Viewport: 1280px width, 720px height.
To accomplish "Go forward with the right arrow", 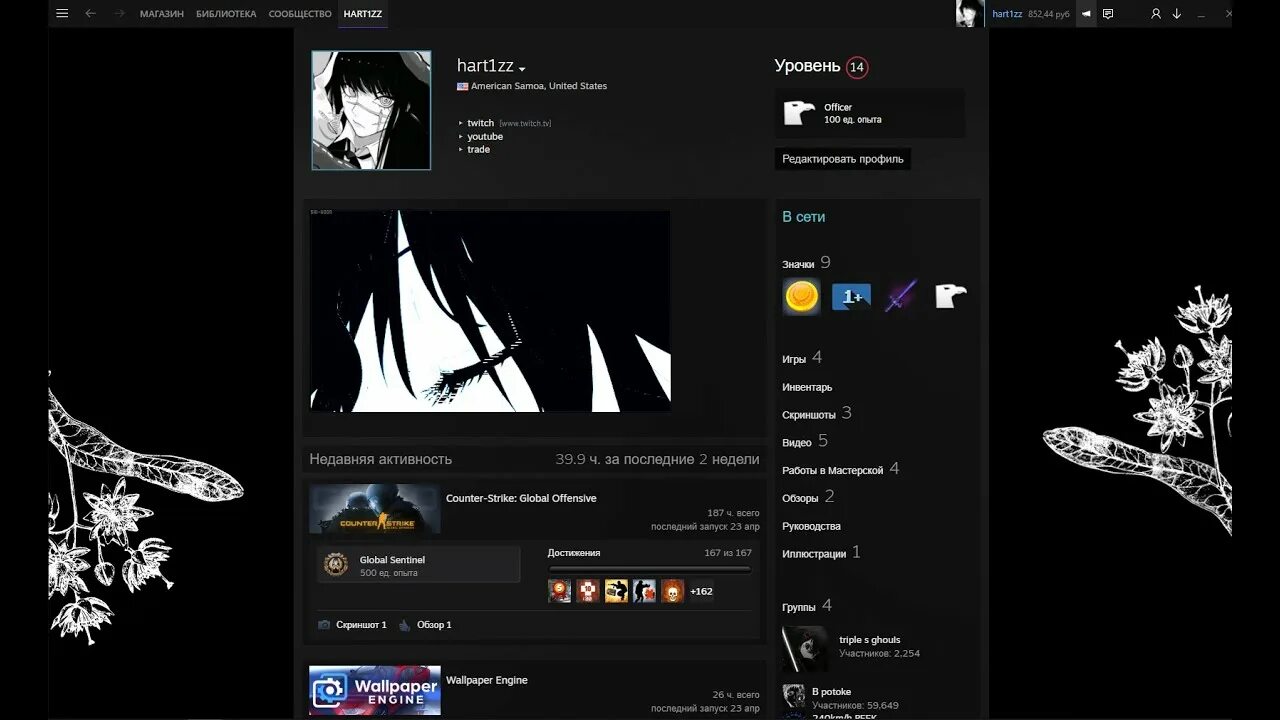I will point(119,14).
